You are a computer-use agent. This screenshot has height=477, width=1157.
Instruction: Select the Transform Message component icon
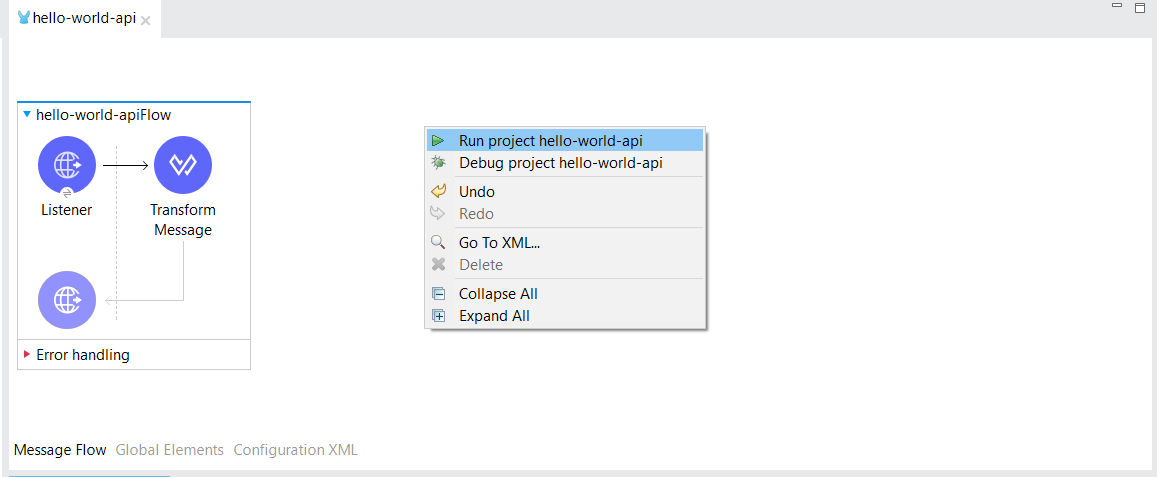point(183,165)
